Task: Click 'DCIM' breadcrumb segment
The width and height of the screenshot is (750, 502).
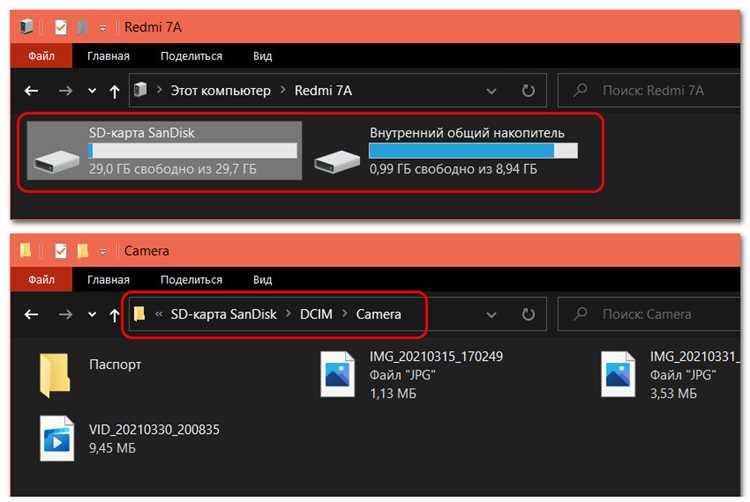Action: coord(316,314)
